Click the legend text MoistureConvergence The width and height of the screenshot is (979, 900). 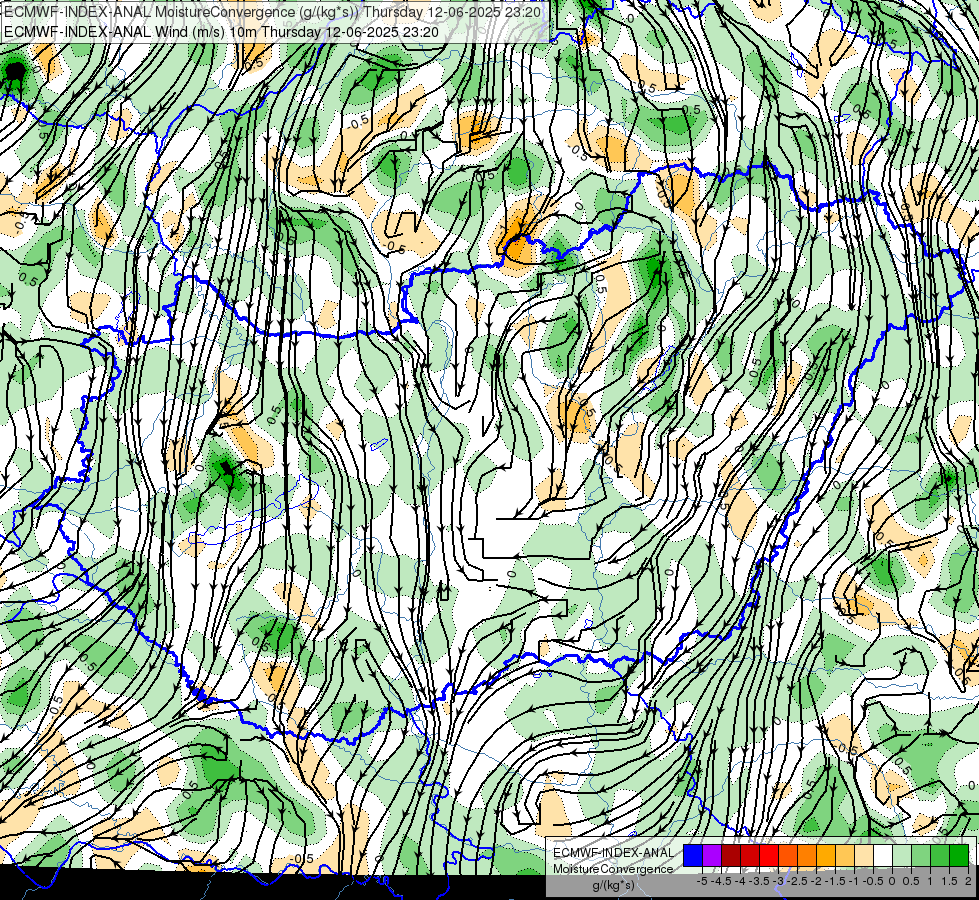click(x=613, y=869)
